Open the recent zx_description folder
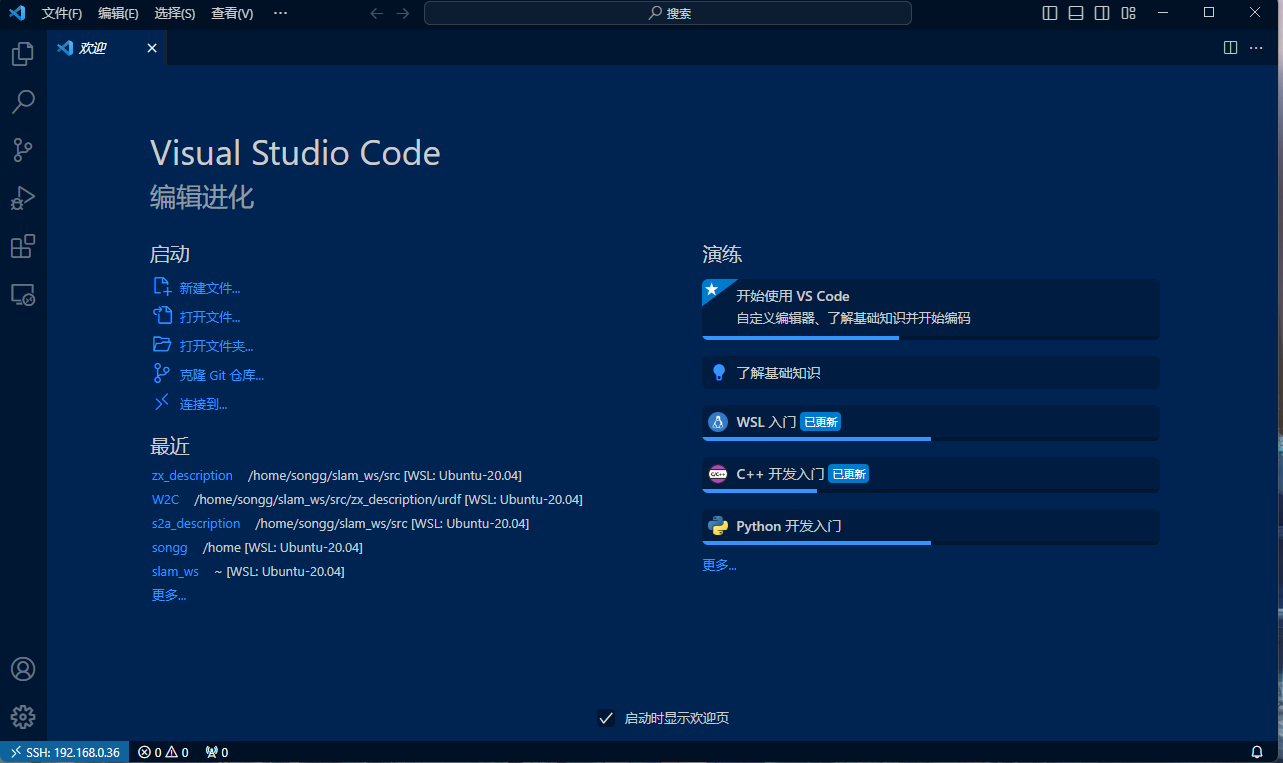The image size is (1283, 763). 192,475
